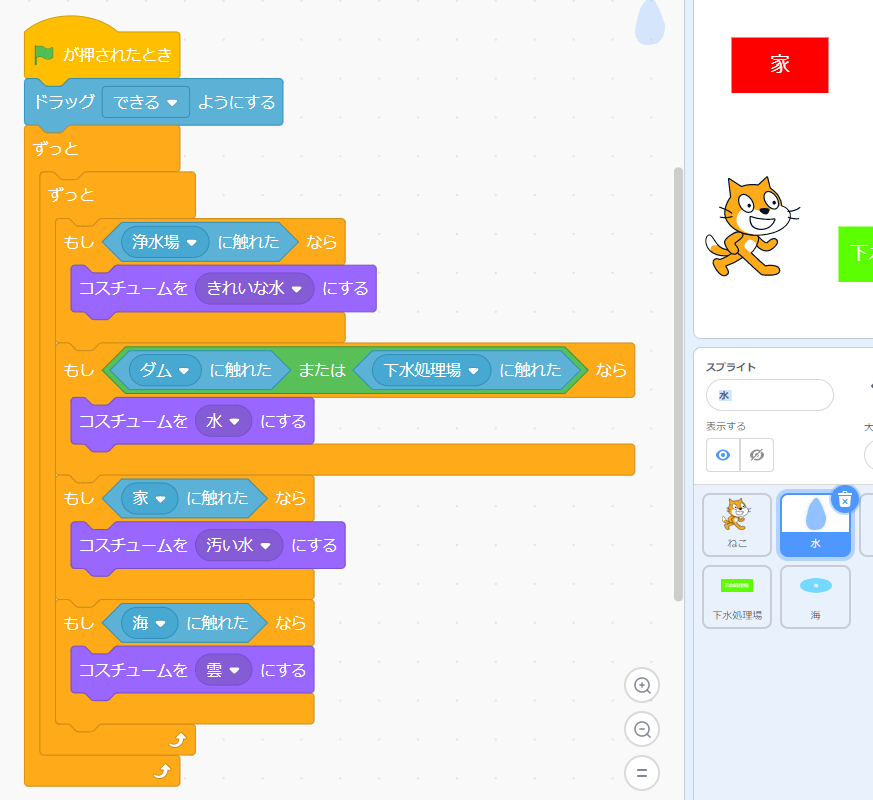Click the workspace vertical scrollbar
Screen dimensions: 873x800
[679, 380]
